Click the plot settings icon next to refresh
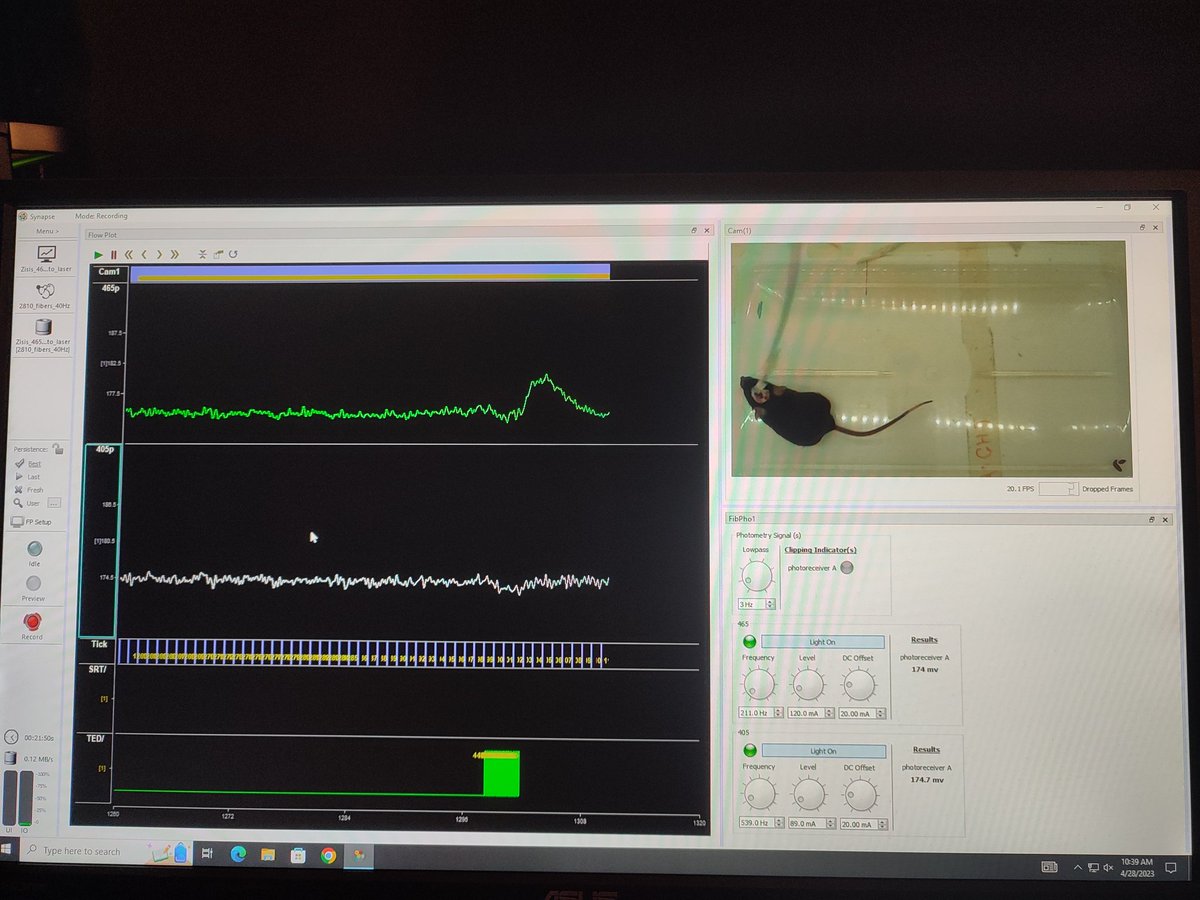This screenshot has width=1200, height=900. pyautogui.click(x=217, y=254)
